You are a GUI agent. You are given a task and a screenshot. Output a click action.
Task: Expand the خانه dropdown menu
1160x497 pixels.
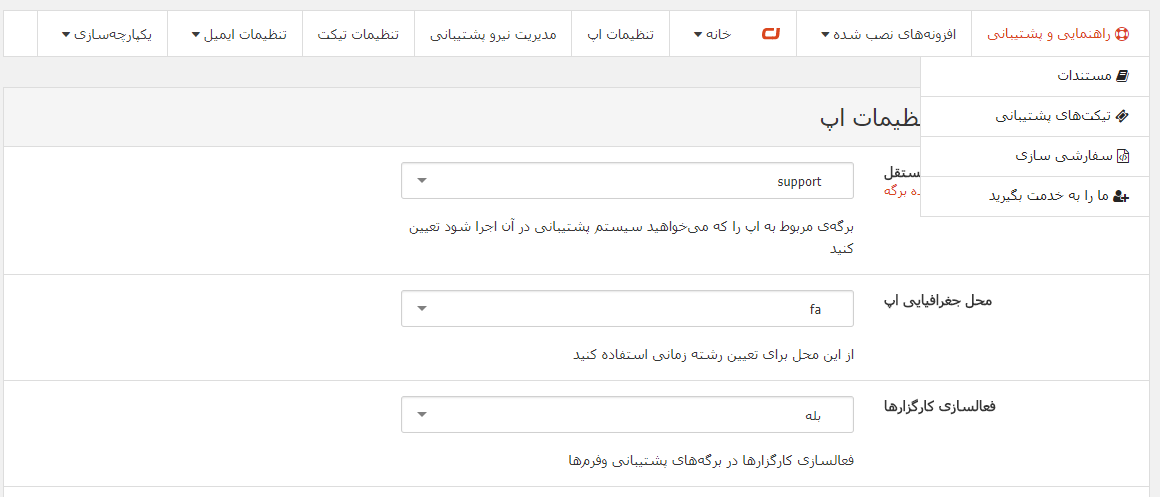(712, 34)
